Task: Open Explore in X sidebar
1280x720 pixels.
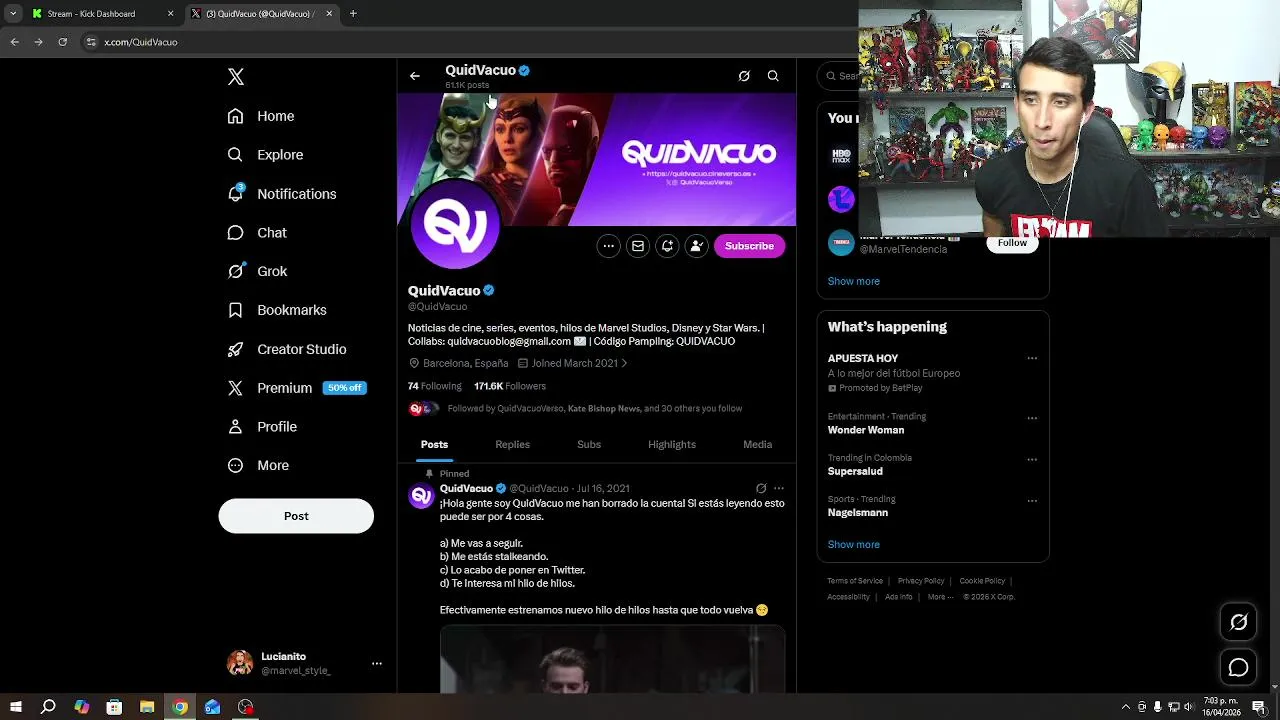Action: pyautogui.click(x=265, y=155)
